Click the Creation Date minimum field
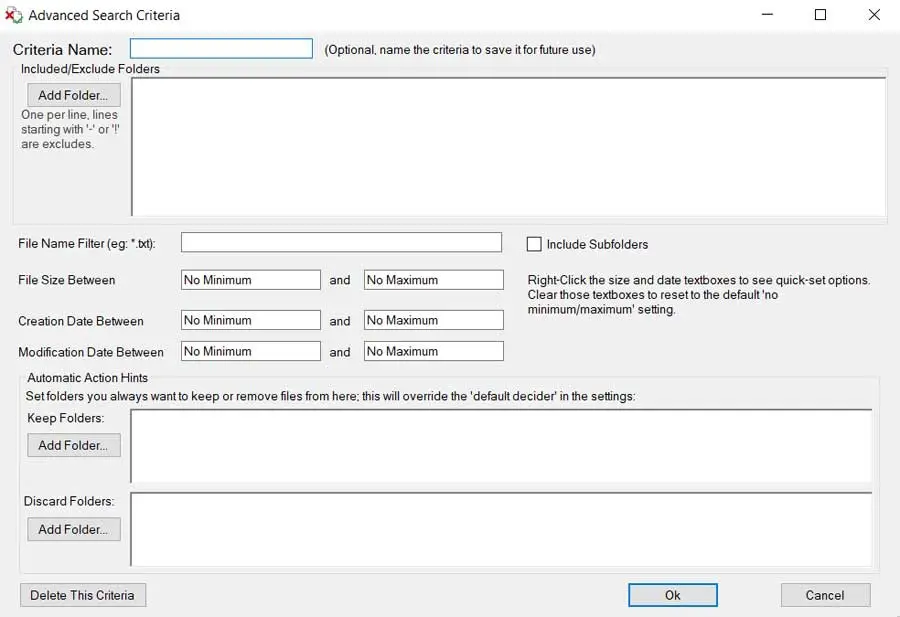This screenshot has width=900, height=617. (x=251, y=320)
